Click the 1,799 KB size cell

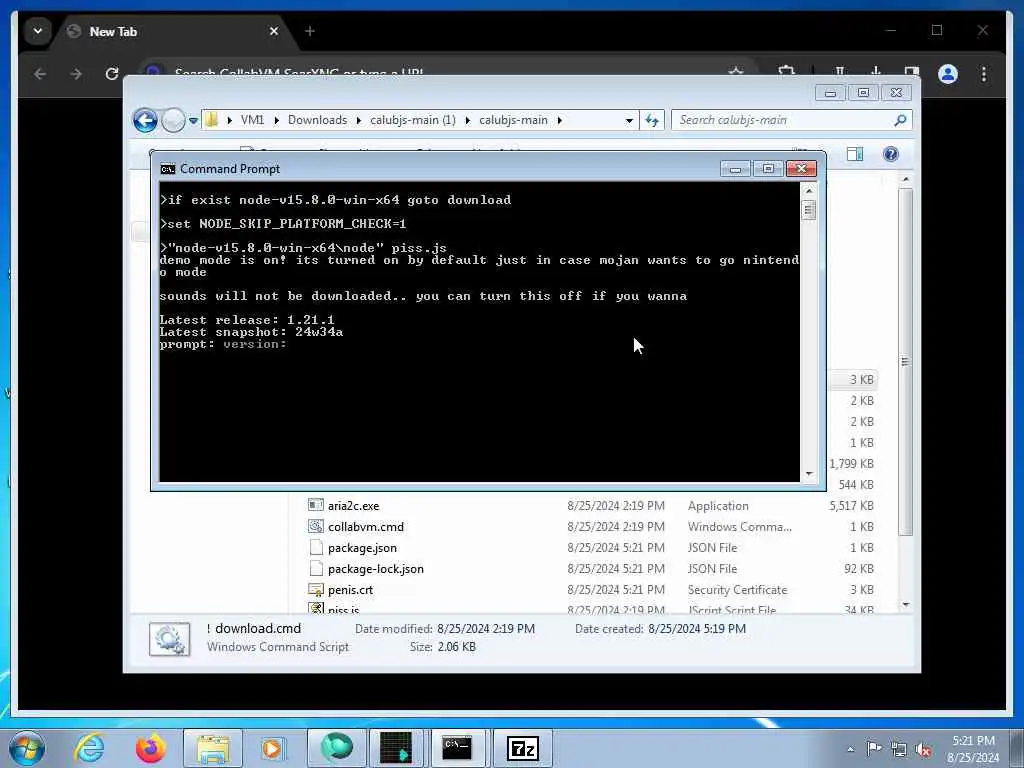coord(852,464)
